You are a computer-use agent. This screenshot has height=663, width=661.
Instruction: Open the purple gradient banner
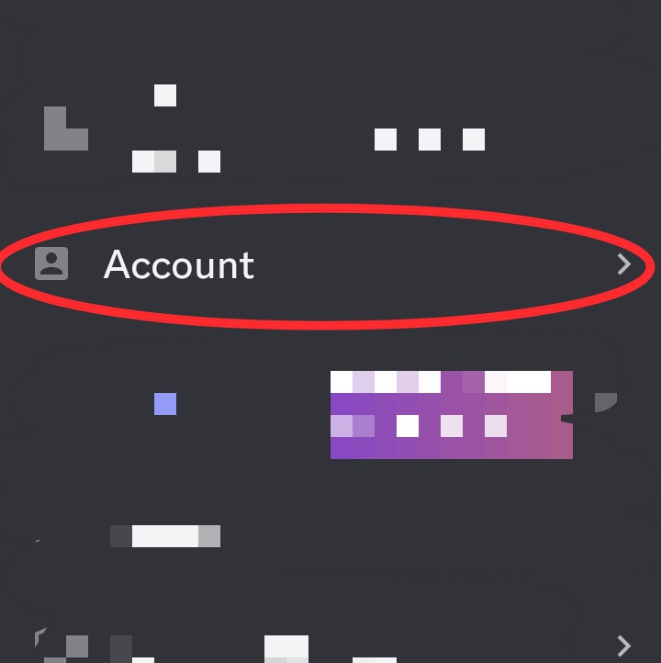(451, 415)
